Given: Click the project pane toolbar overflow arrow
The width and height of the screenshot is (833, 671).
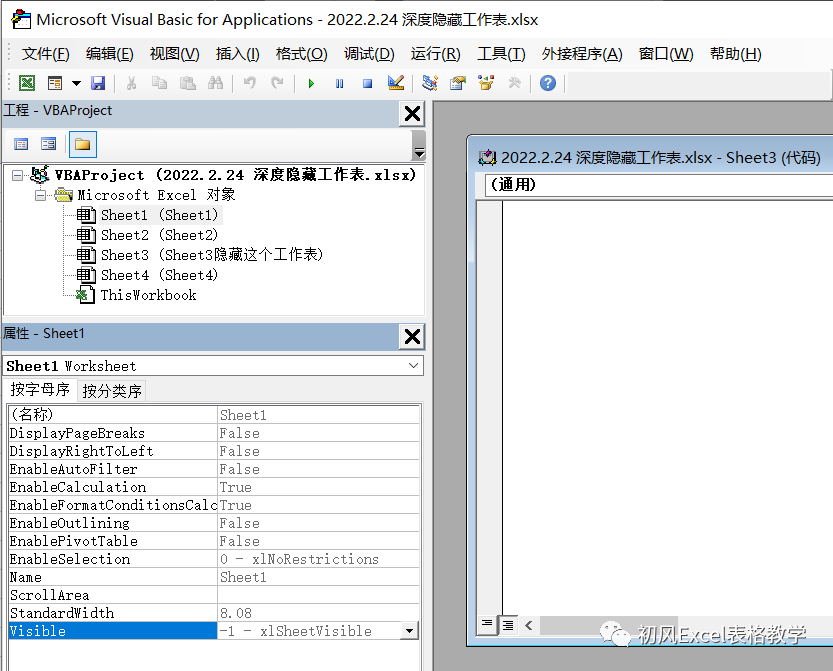Looking at the screenshot, I should (419, 153).
